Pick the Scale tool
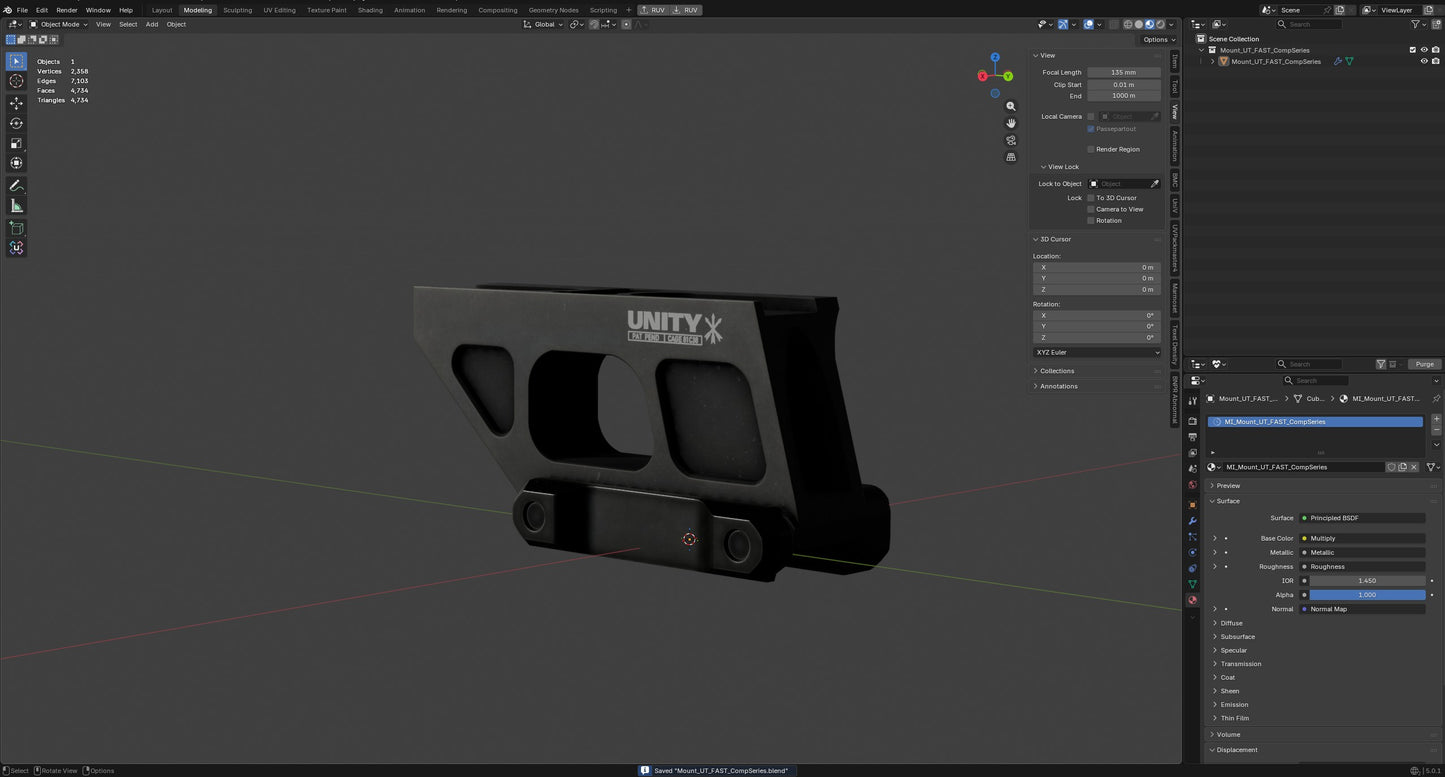The image size is (1445, 777). (x=16, y=143)
